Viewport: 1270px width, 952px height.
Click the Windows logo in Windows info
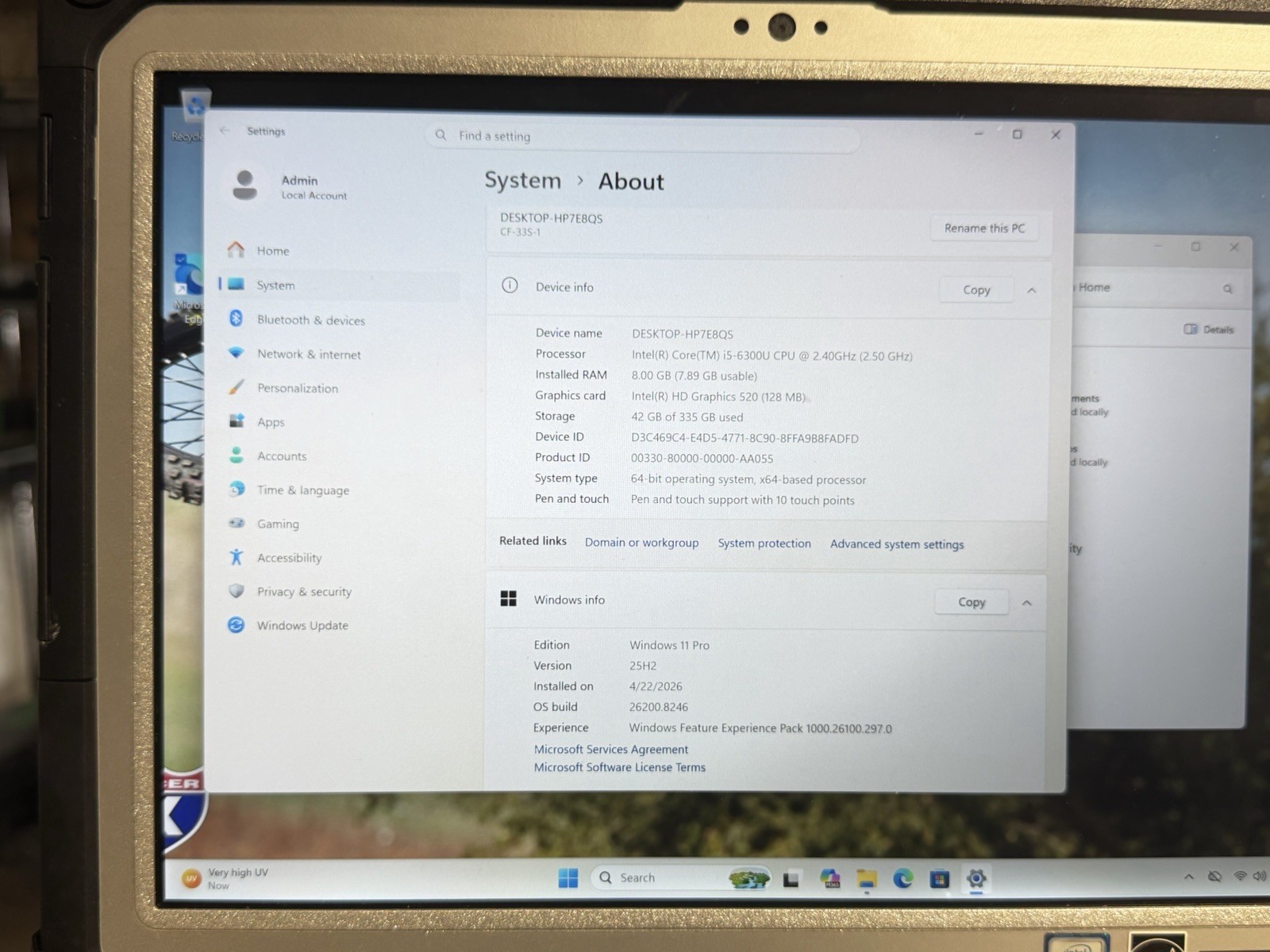click(508, 599)
